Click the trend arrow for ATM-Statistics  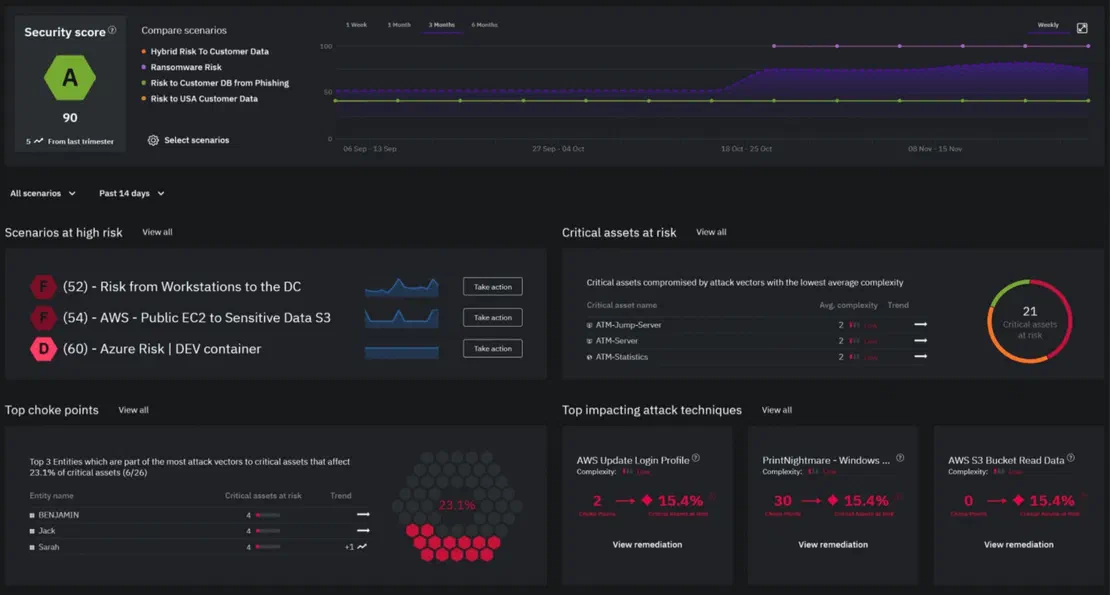pyautogui.click(x=920, y=357)
